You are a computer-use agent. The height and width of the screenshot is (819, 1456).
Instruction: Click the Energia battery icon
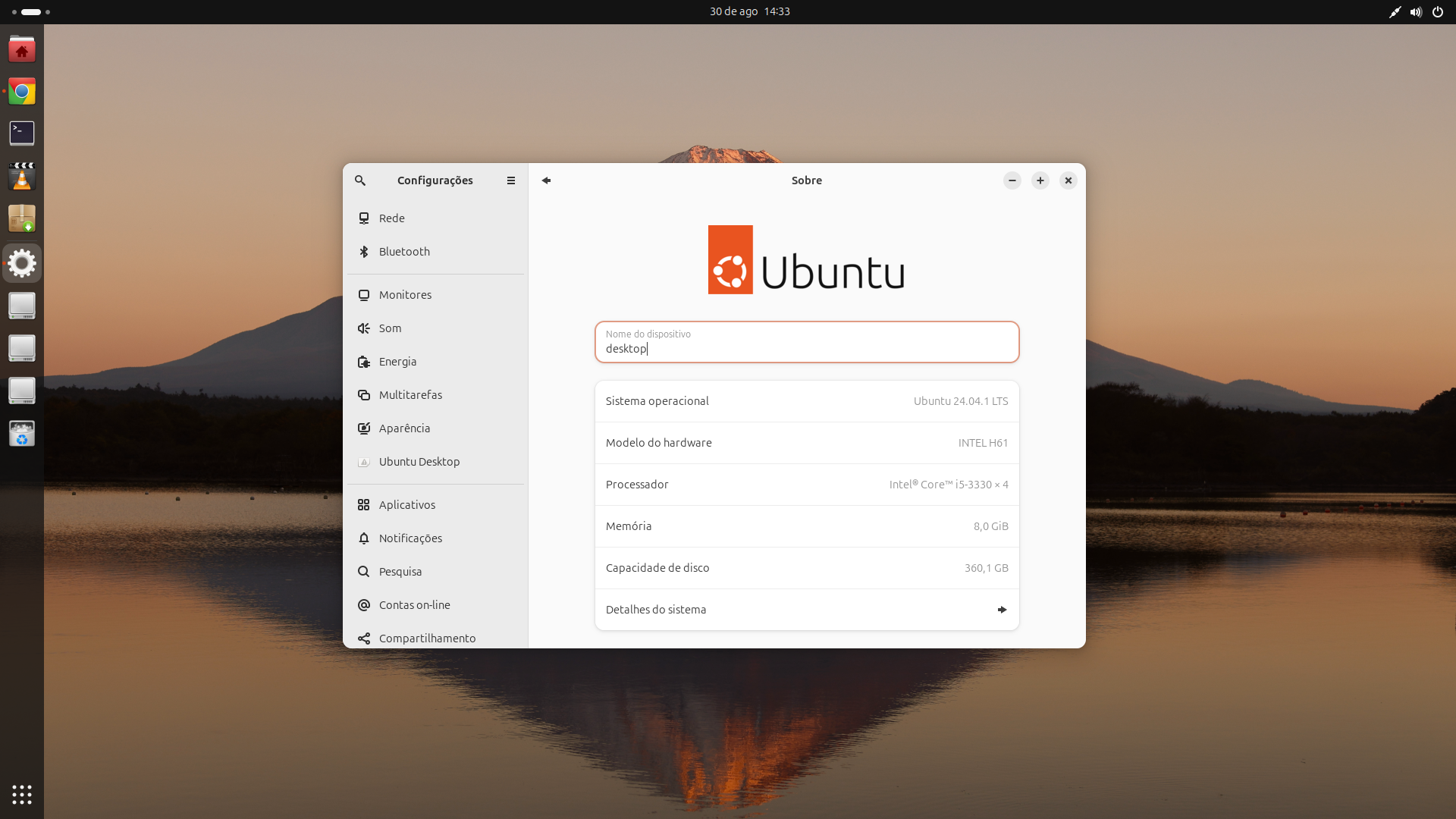tap(364, 362)
